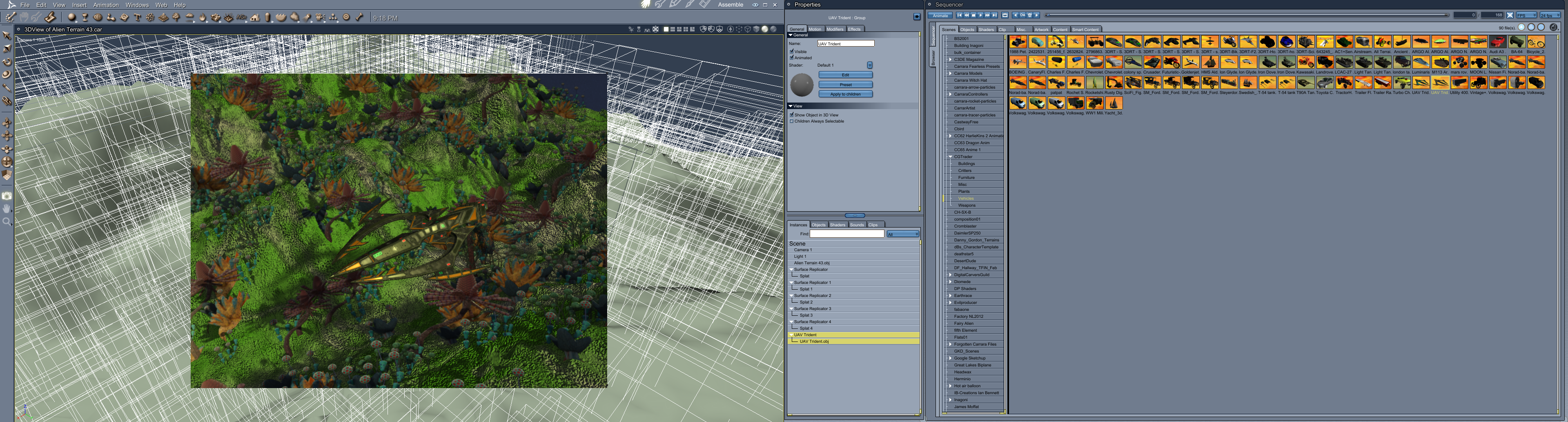
Task: Delete keyframe with the trash icon
Action: 1030,15
